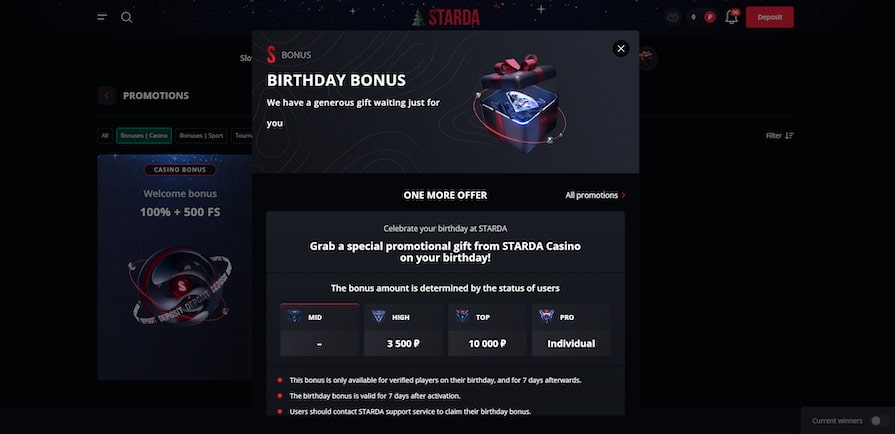Image resolution: width=895 pixels, height=434 pixels.
Task: Click the messages icon in header
Action: (673, 17)
